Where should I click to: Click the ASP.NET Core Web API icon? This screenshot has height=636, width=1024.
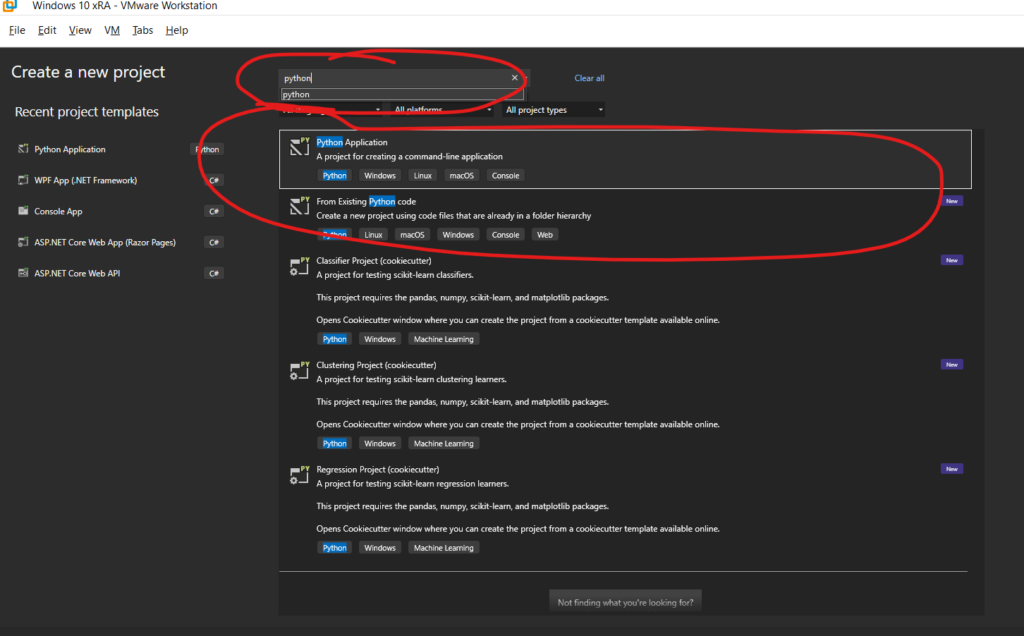pyautogui.click(x=23, y=274)
